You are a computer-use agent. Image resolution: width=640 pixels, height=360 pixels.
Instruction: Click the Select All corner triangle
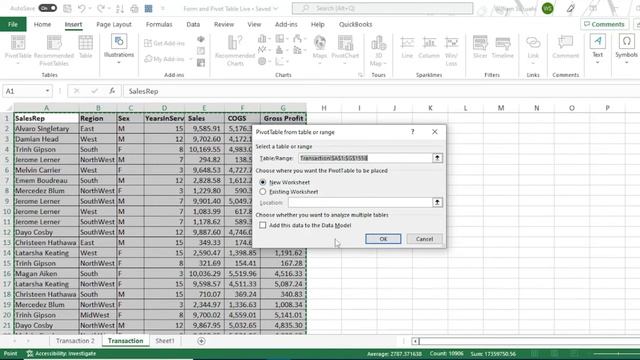point(8,108)
